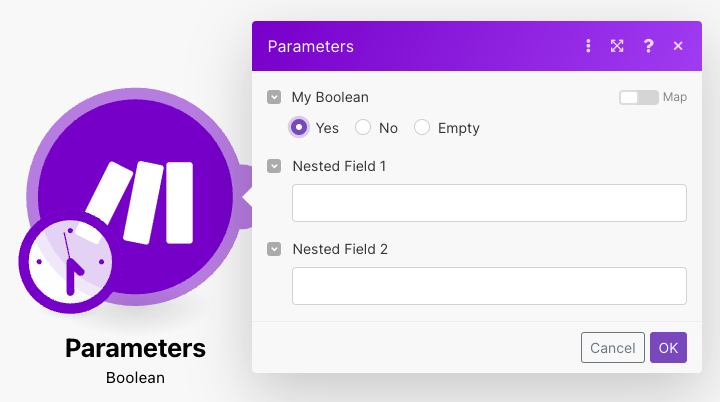720x402 pixels.
Task: Toggle the Map switch for My Boolean
Action: click(x=638, y=97)
